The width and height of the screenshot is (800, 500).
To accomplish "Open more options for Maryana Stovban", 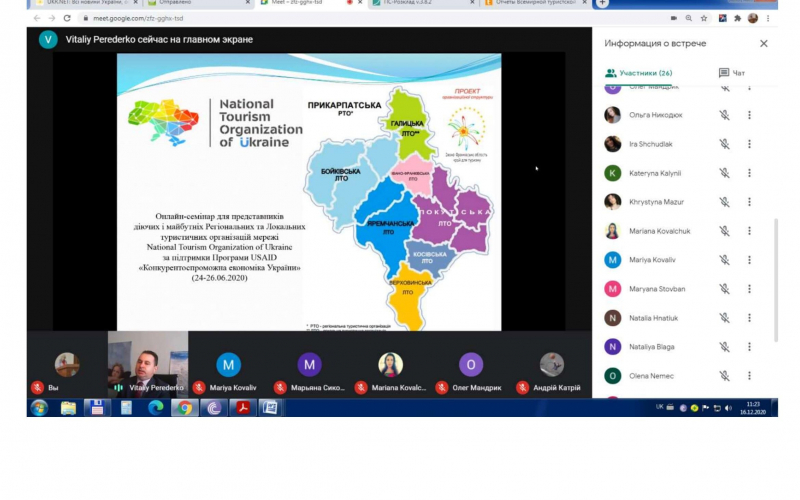I will click(x=749, y=289).
